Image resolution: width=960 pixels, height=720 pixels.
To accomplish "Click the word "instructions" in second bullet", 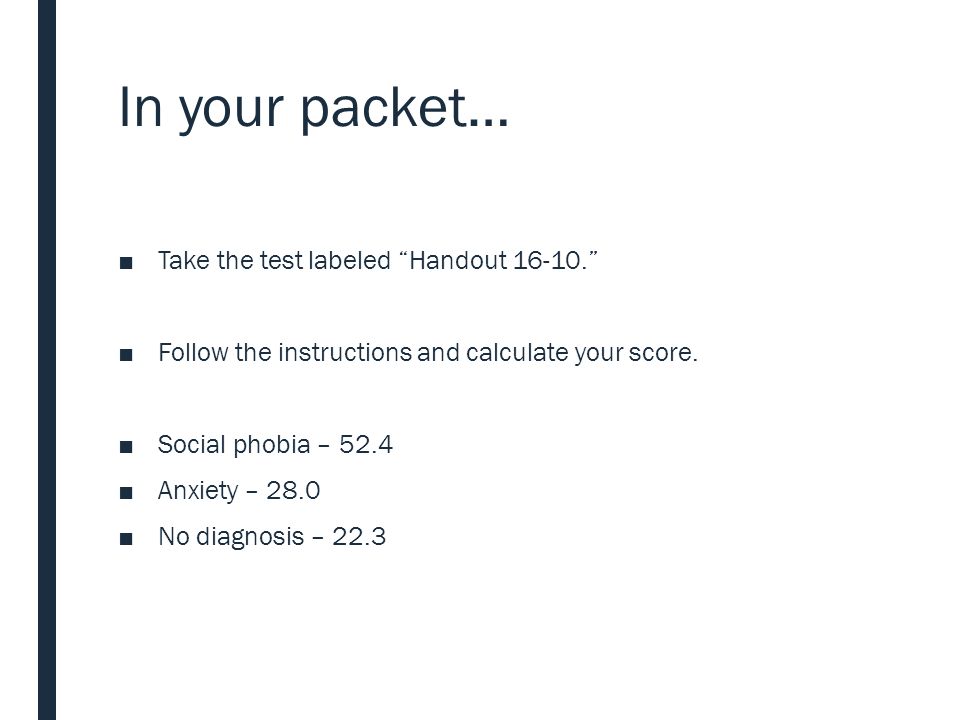I will (345, 353).
